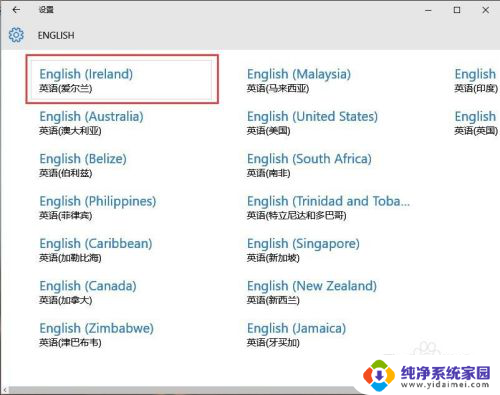Go back with the arrow icon
The height and width of the screenshot is (395, 500).
[x=16, y=10]
